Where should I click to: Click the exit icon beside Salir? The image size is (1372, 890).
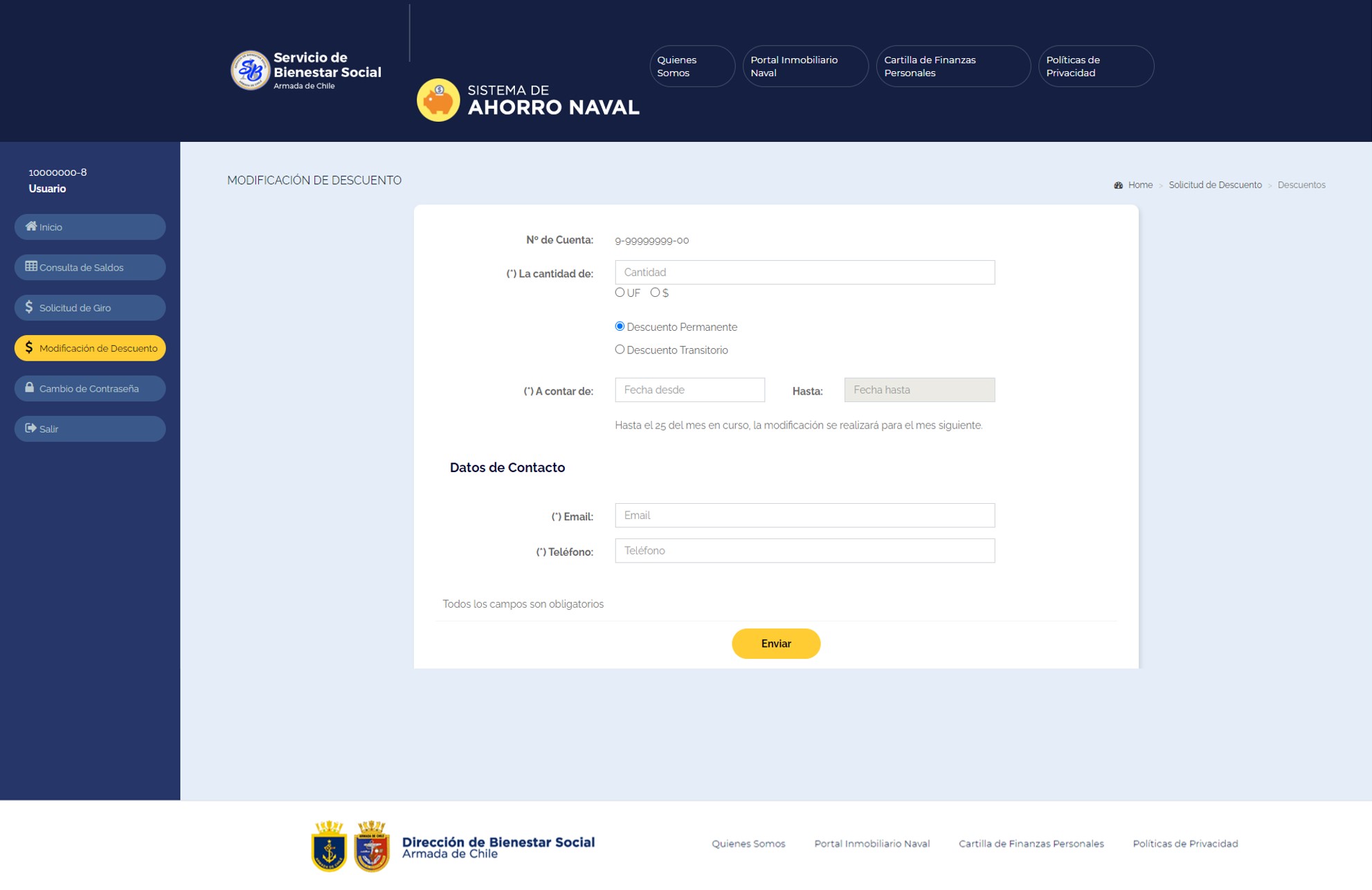[x=30, y=428]
